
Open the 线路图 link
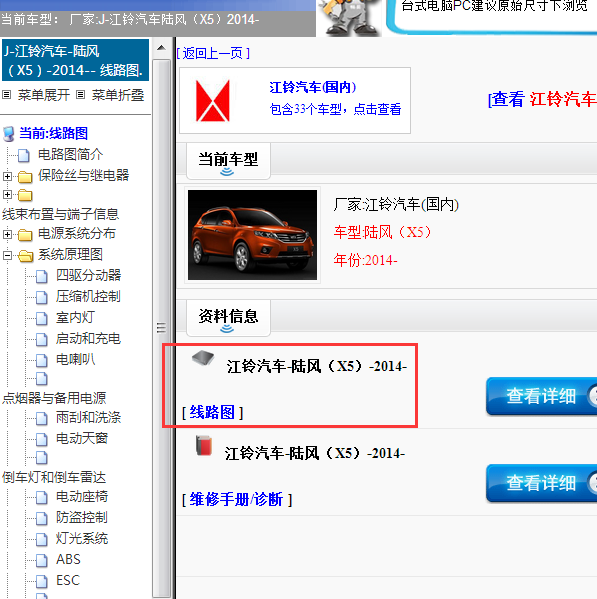click(x=212, y=413)
